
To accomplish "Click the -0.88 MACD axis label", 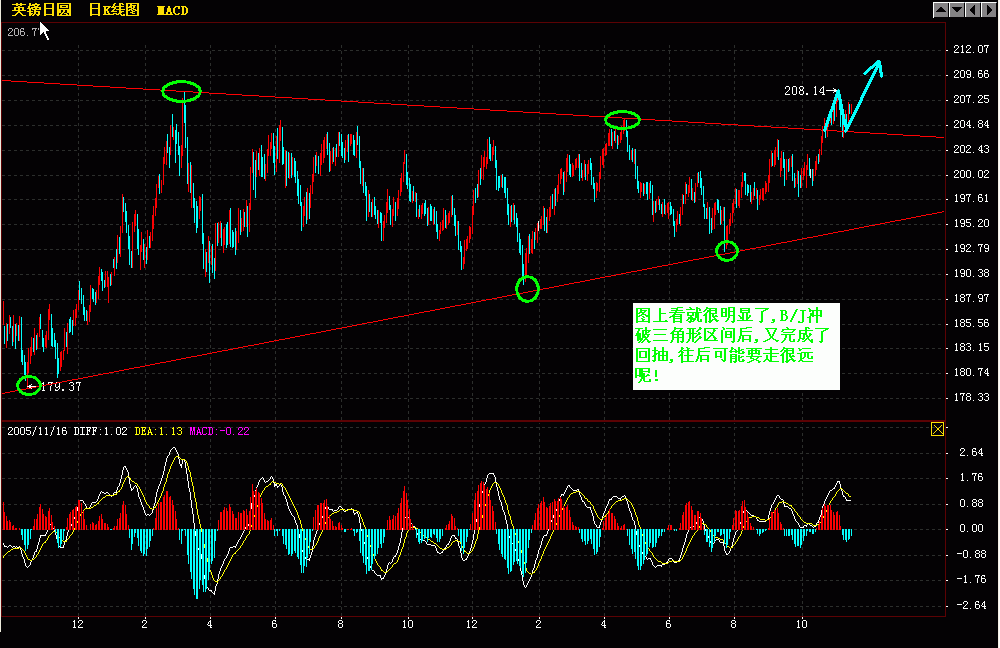I will tap(969, 554).
